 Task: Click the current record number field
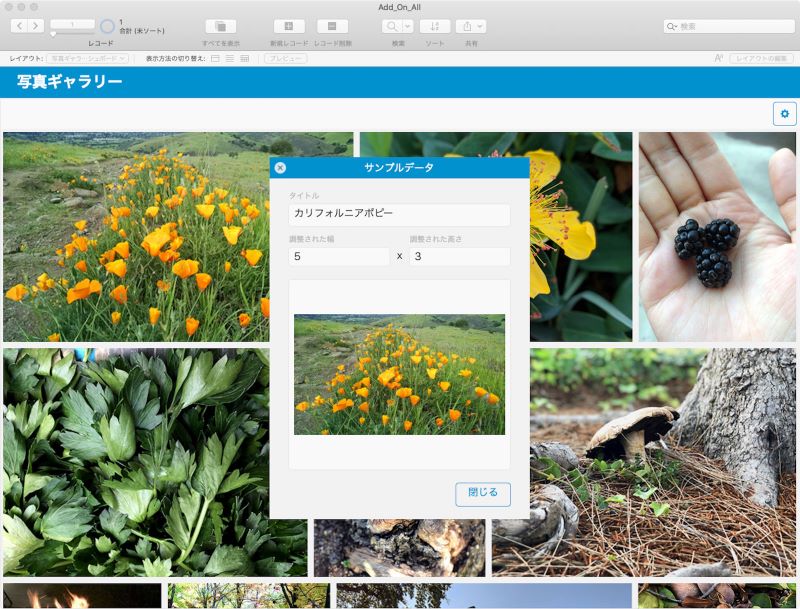[x=72, y=24]
